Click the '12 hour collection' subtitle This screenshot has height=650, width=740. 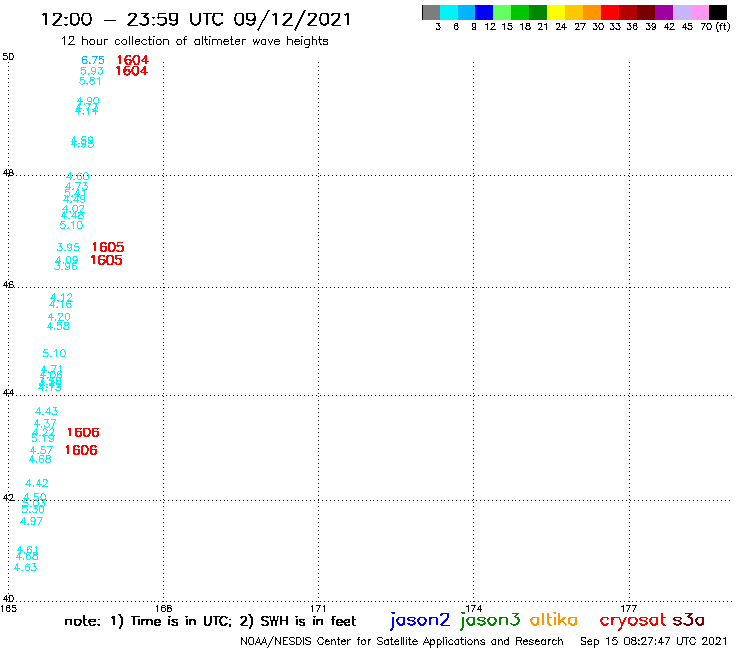click(194, 42)
